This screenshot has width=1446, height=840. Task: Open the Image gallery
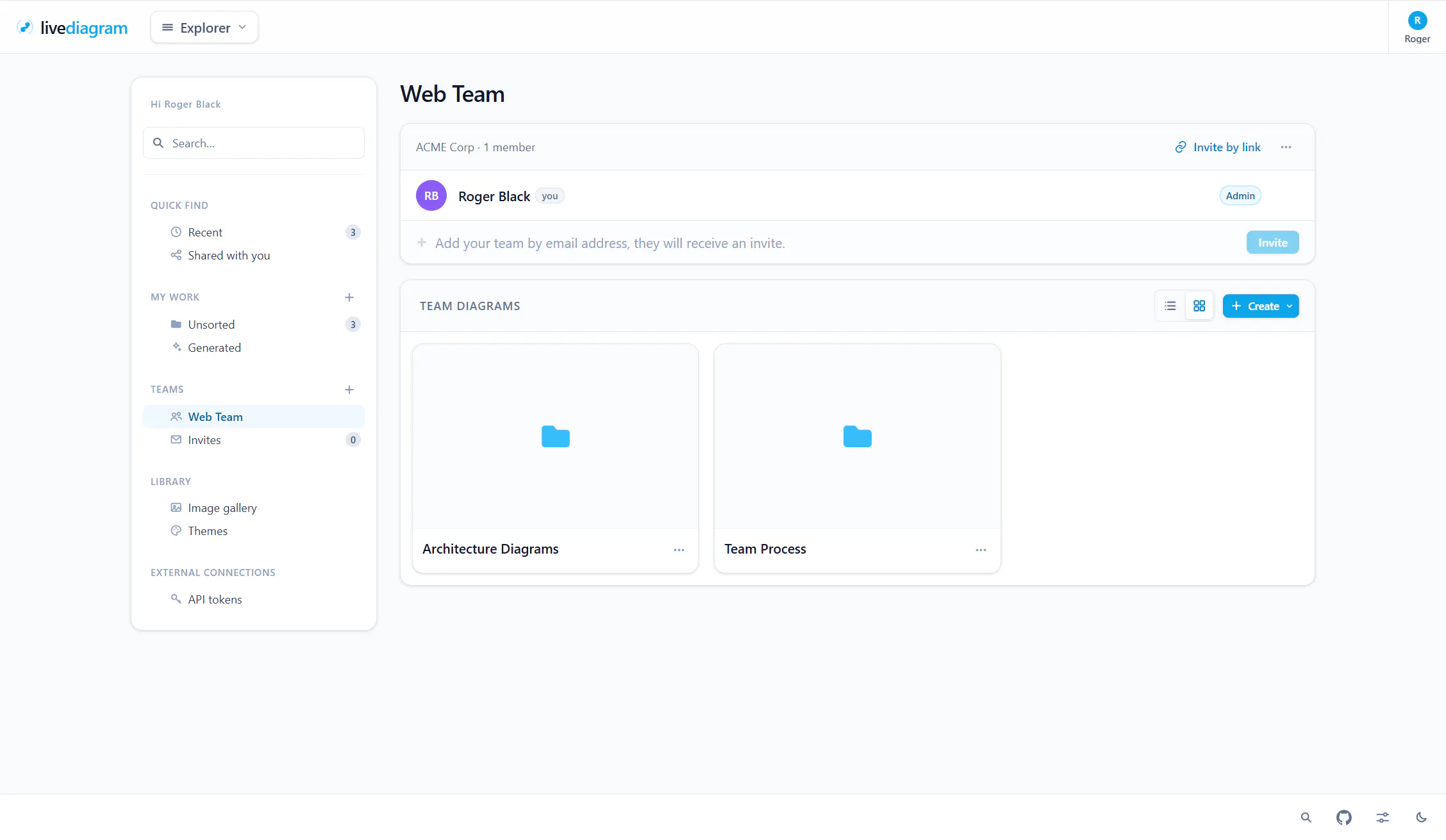[254, 507]
